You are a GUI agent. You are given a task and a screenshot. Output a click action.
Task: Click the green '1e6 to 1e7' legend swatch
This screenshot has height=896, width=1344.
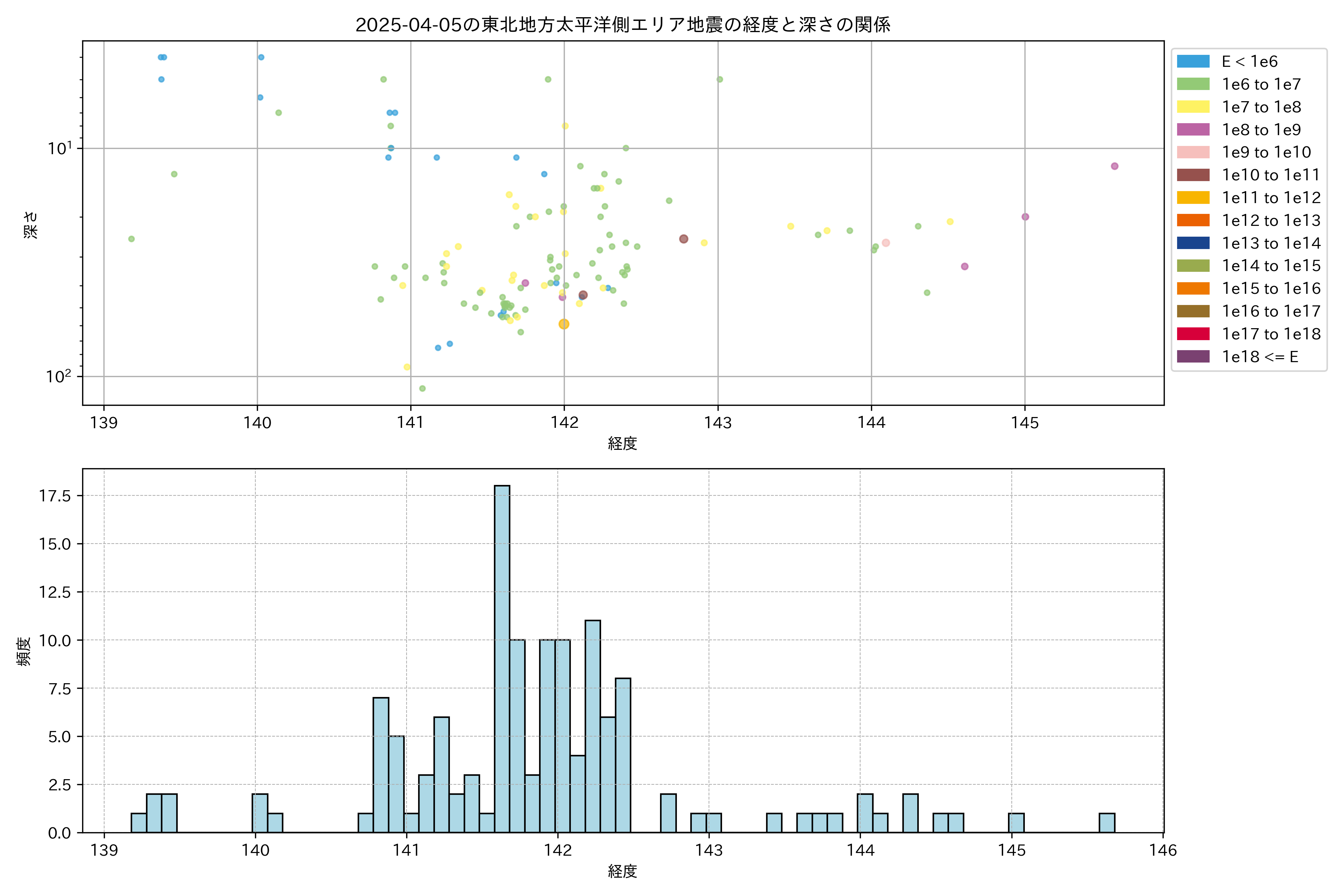[1192, 85]
